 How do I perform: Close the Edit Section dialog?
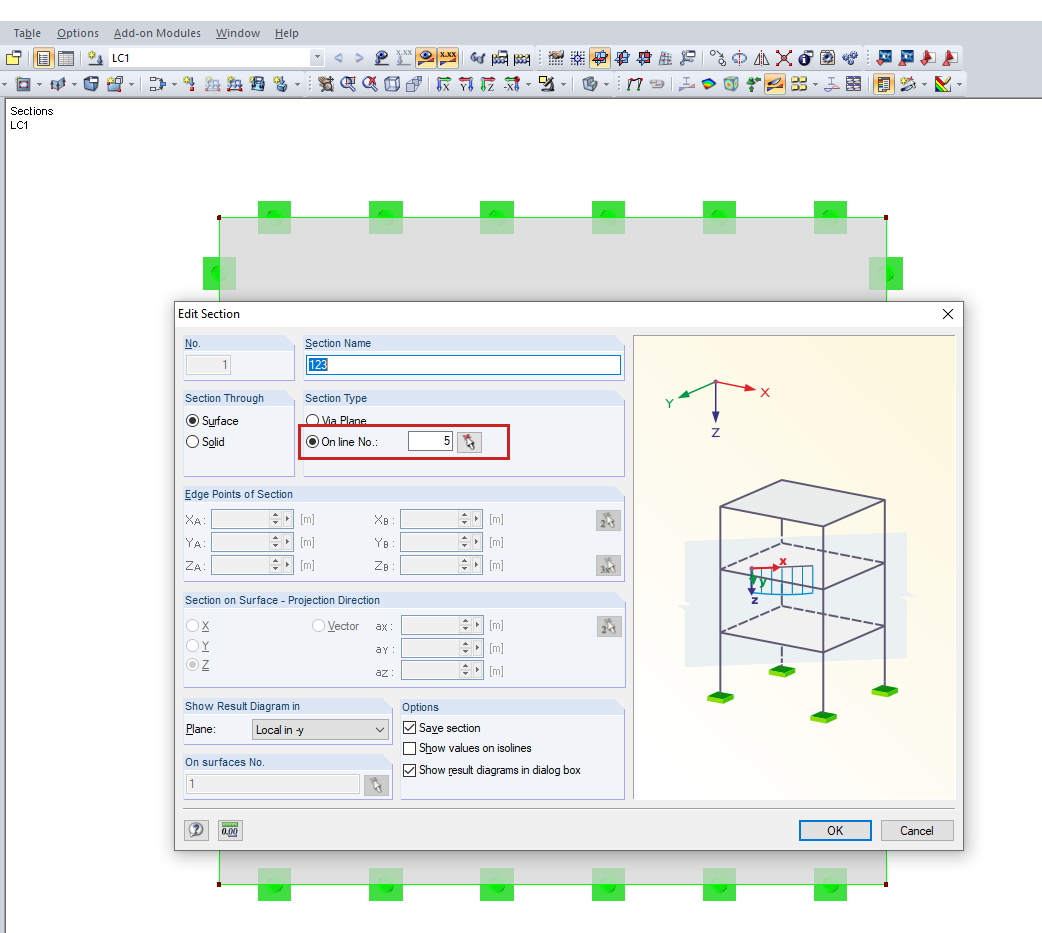[x=948, y=314]
